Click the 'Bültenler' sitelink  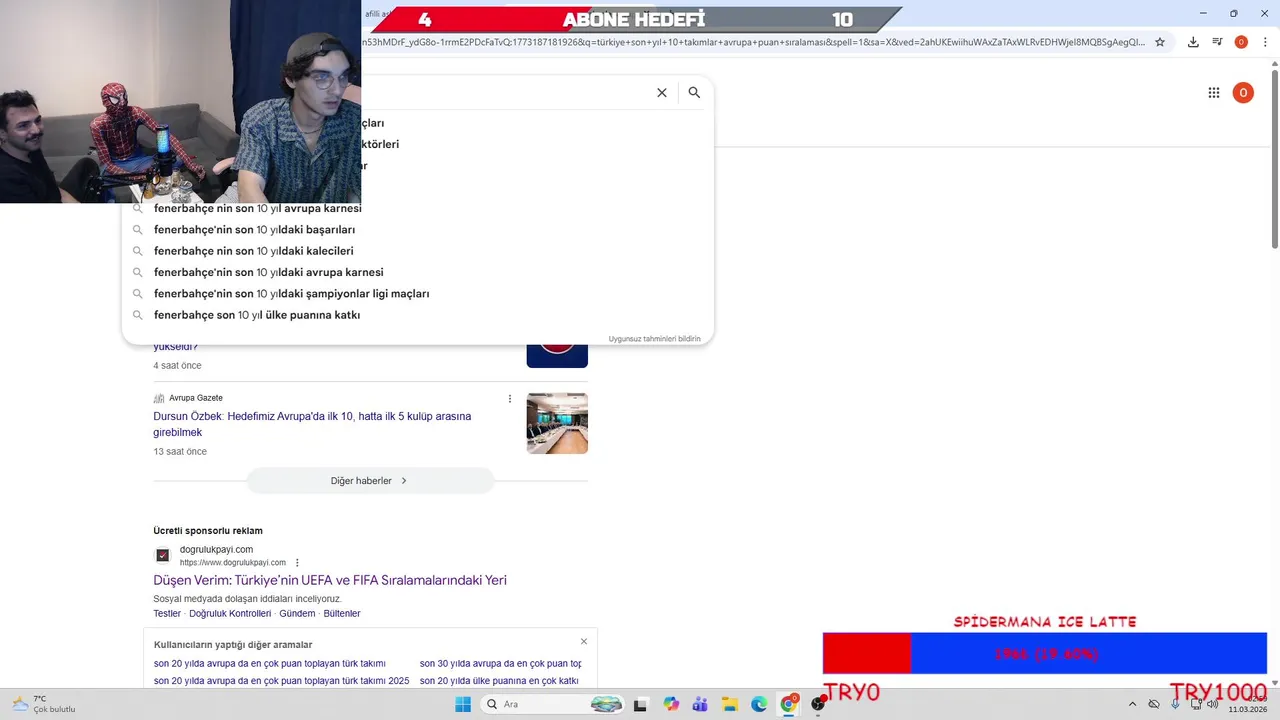342,613
